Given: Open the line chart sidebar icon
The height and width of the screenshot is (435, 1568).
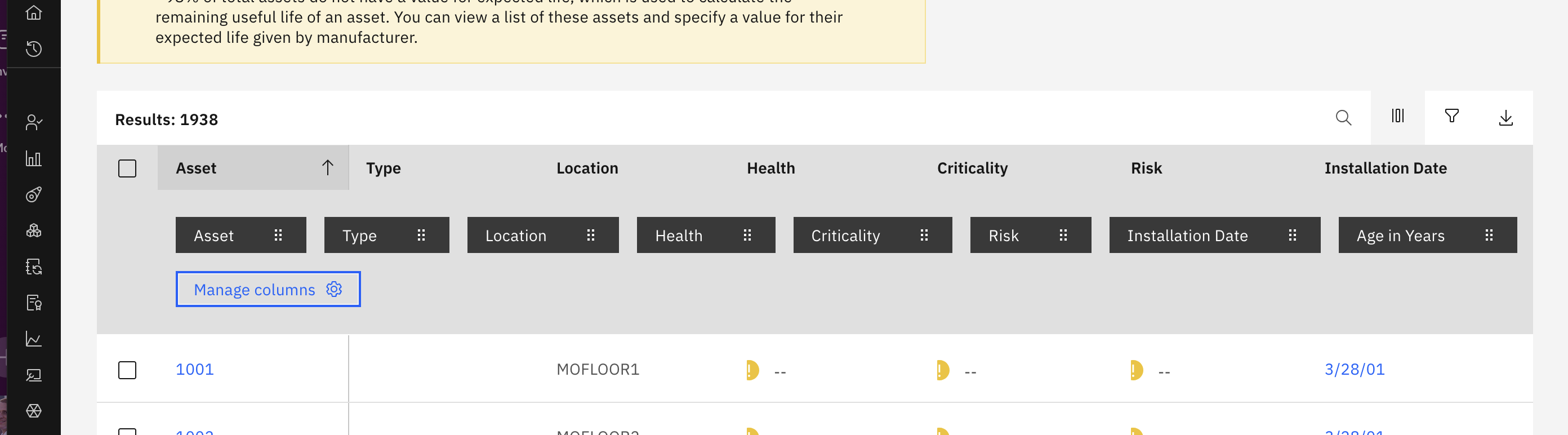Looking at the screenshot, I should point(34,339).
